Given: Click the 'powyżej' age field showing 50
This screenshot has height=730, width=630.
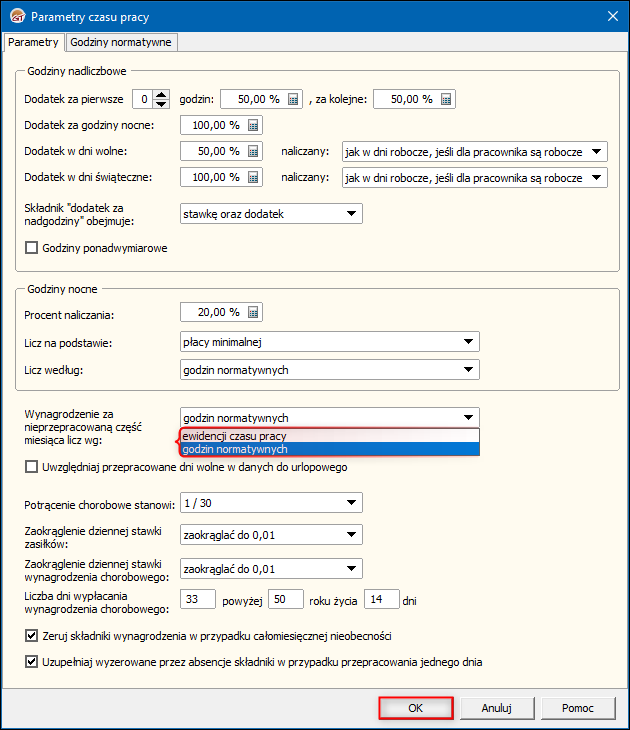Looking at the screenshot, I should click(x=286, y=599).
